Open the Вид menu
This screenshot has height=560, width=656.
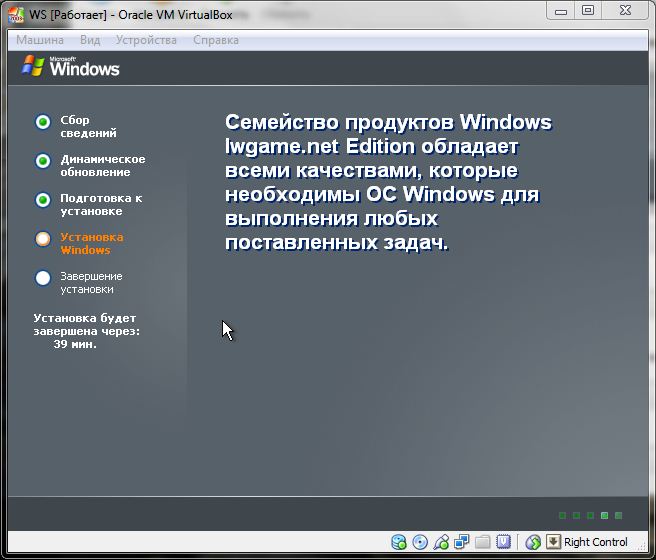point(90,40)
